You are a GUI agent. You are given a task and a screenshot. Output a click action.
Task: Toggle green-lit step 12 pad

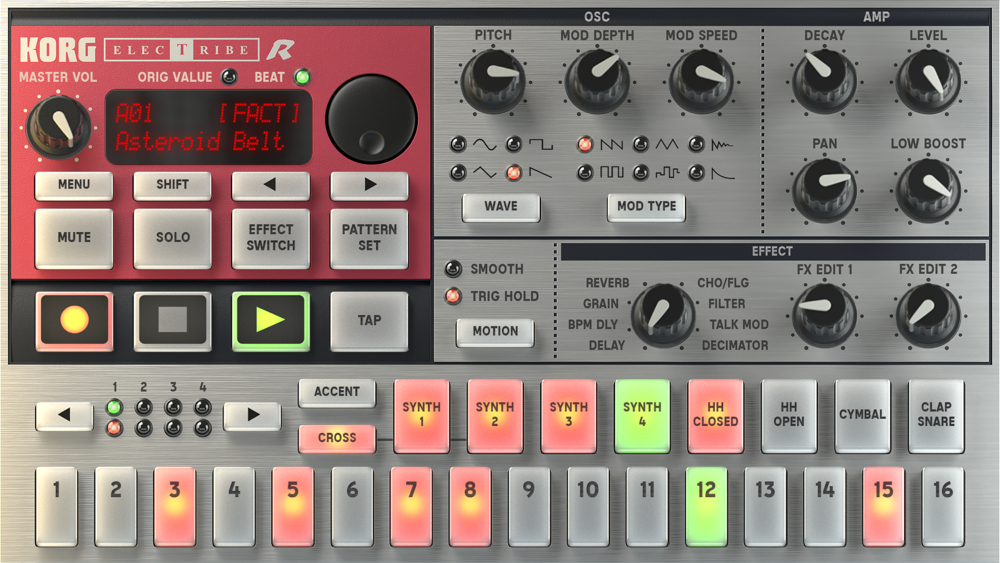pos(706,507)
